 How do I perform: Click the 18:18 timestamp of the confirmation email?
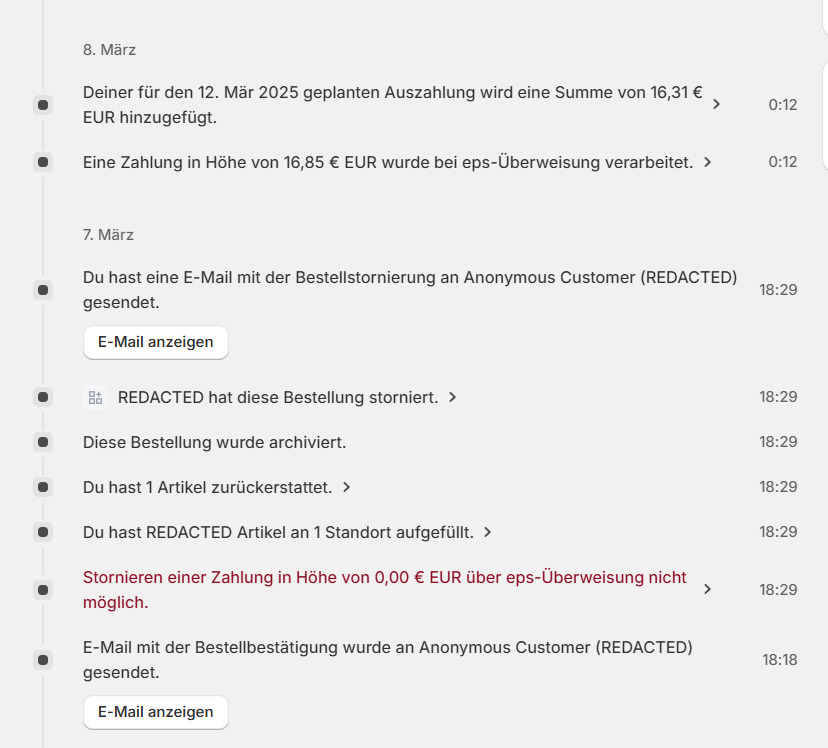(x=779, y=660)
